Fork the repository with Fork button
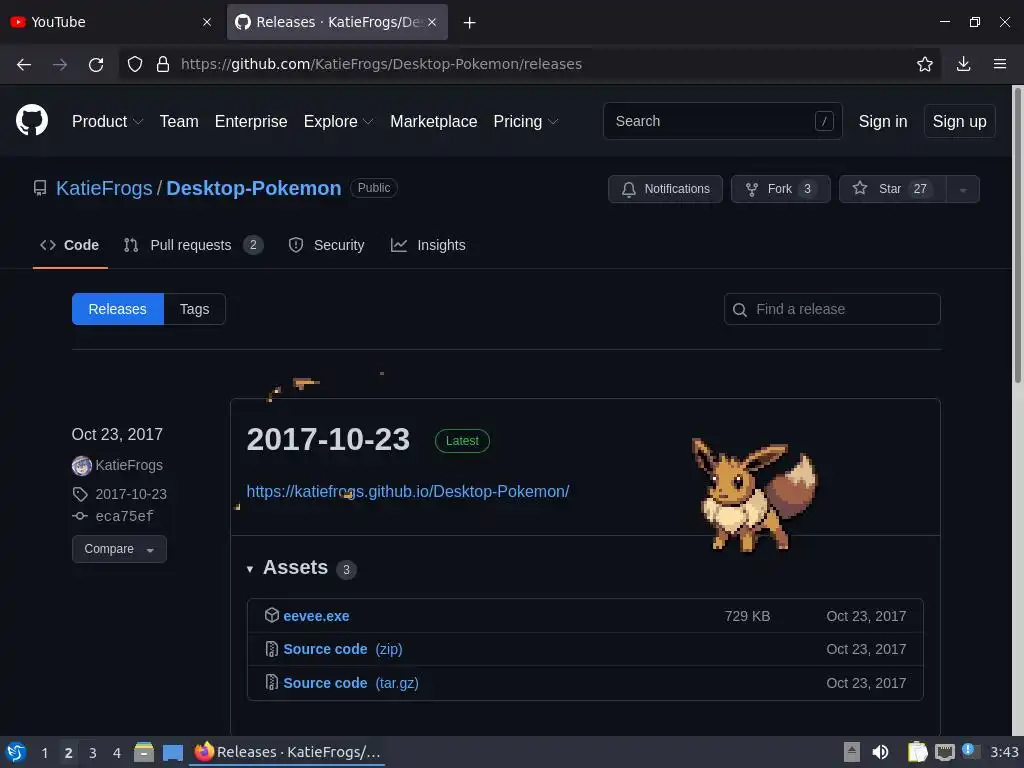This screenshot has height=768, width=1024. 780,189
